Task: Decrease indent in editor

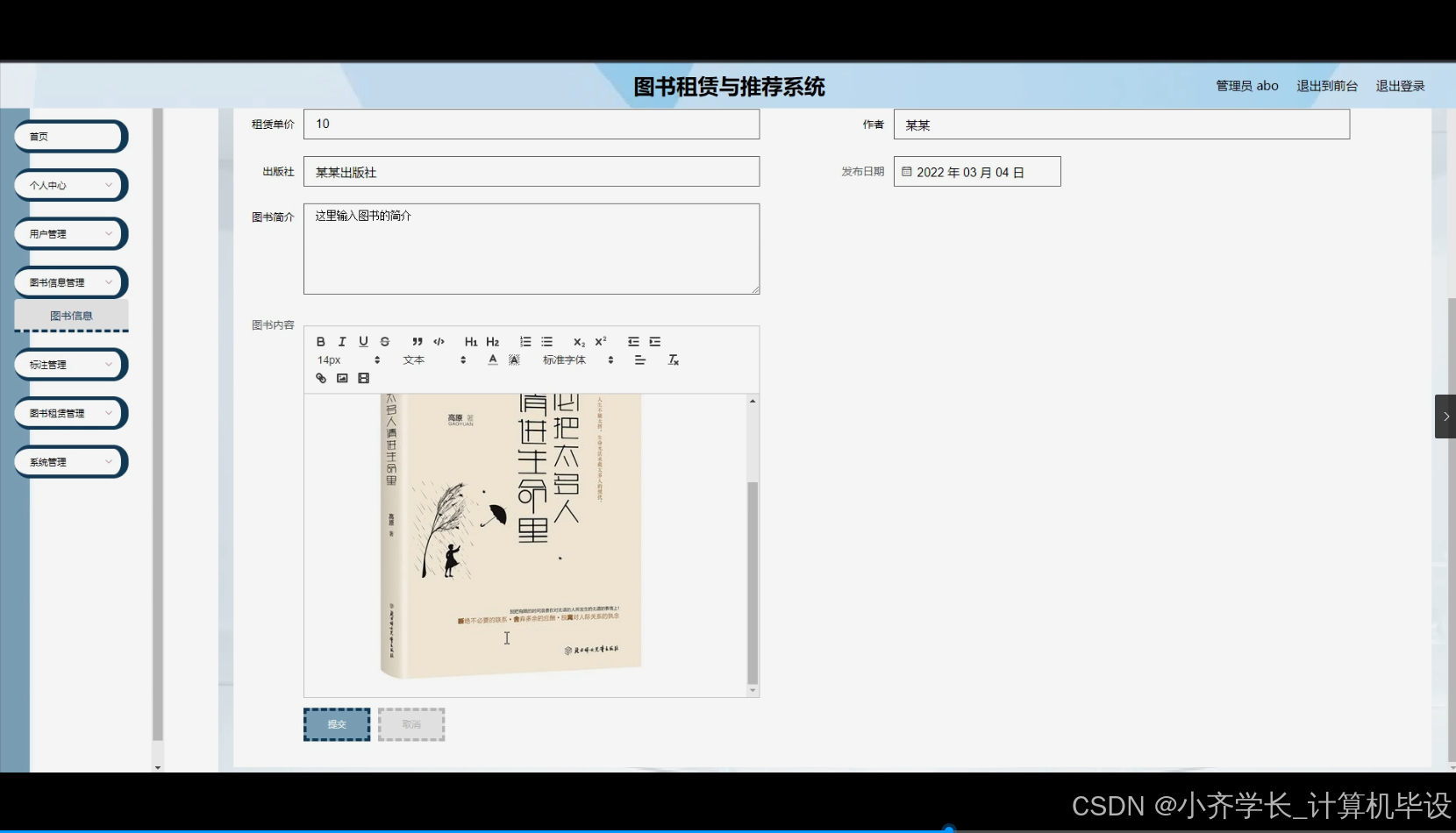Action: click(x=633, y=342)
